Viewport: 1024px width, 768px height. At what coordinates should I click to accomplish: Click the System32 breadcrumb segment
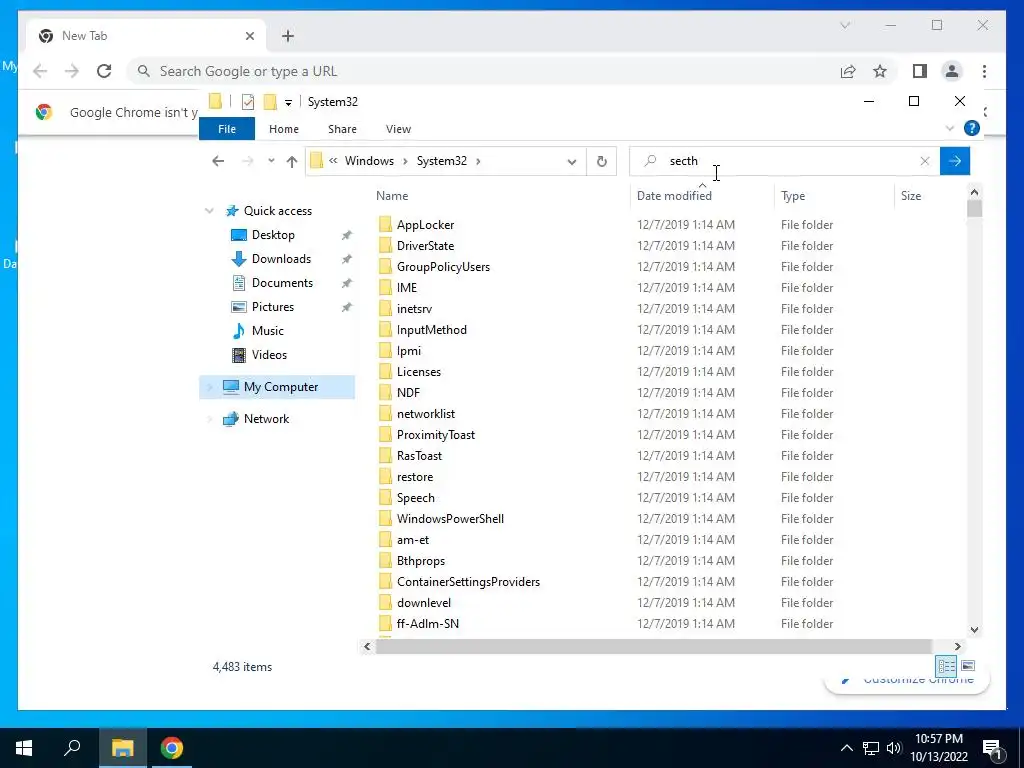point(441,161)
